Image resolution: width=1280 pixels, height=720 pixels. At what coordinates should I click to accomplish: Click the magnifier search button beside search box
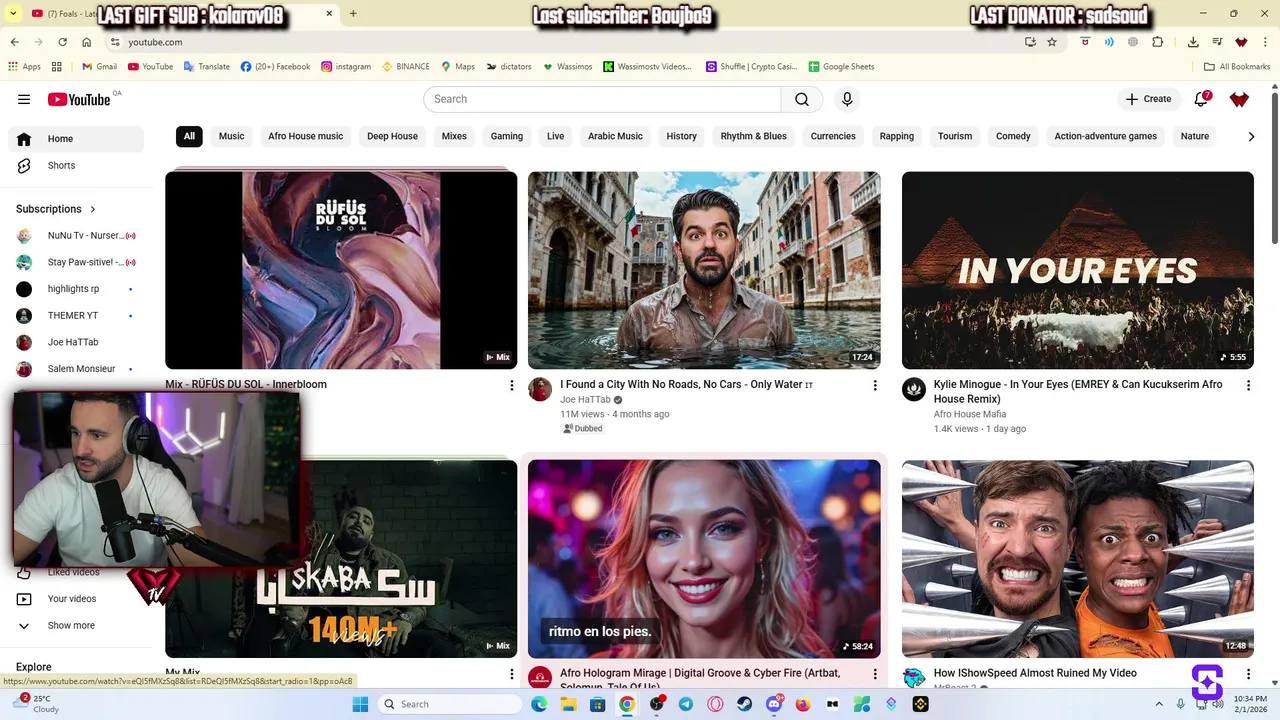point(802,99)
